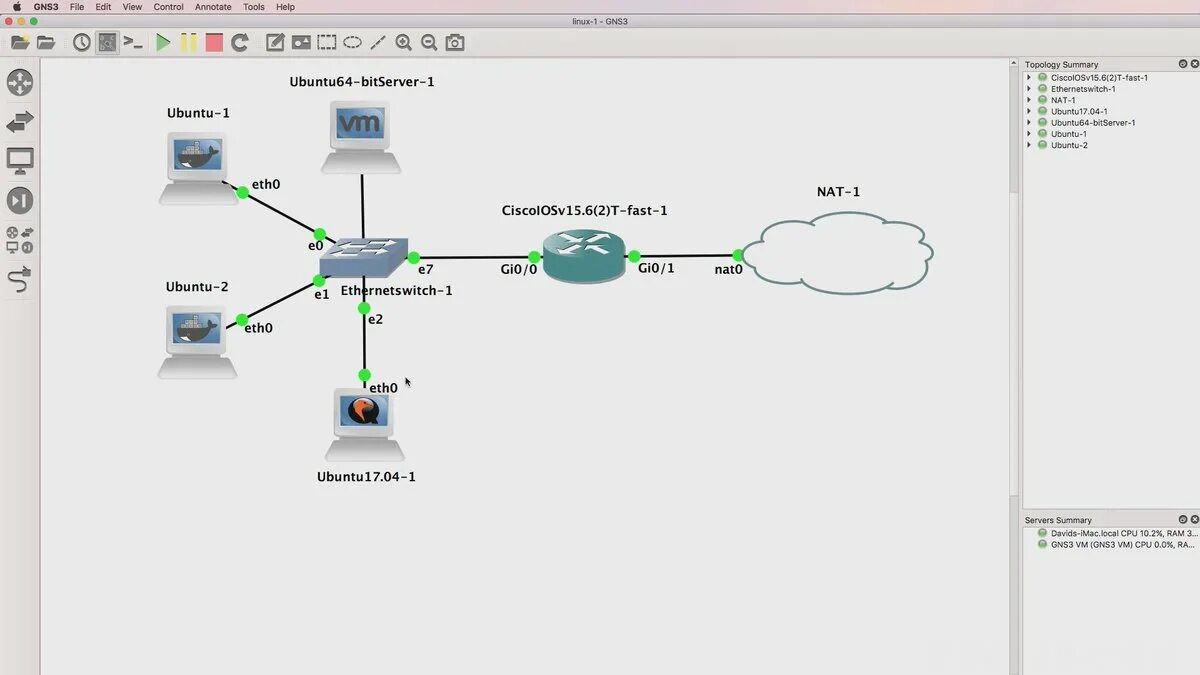1200x675 pixels.
Task: Undock the Topology Summary panel
Action: [x=1183, y=64]
